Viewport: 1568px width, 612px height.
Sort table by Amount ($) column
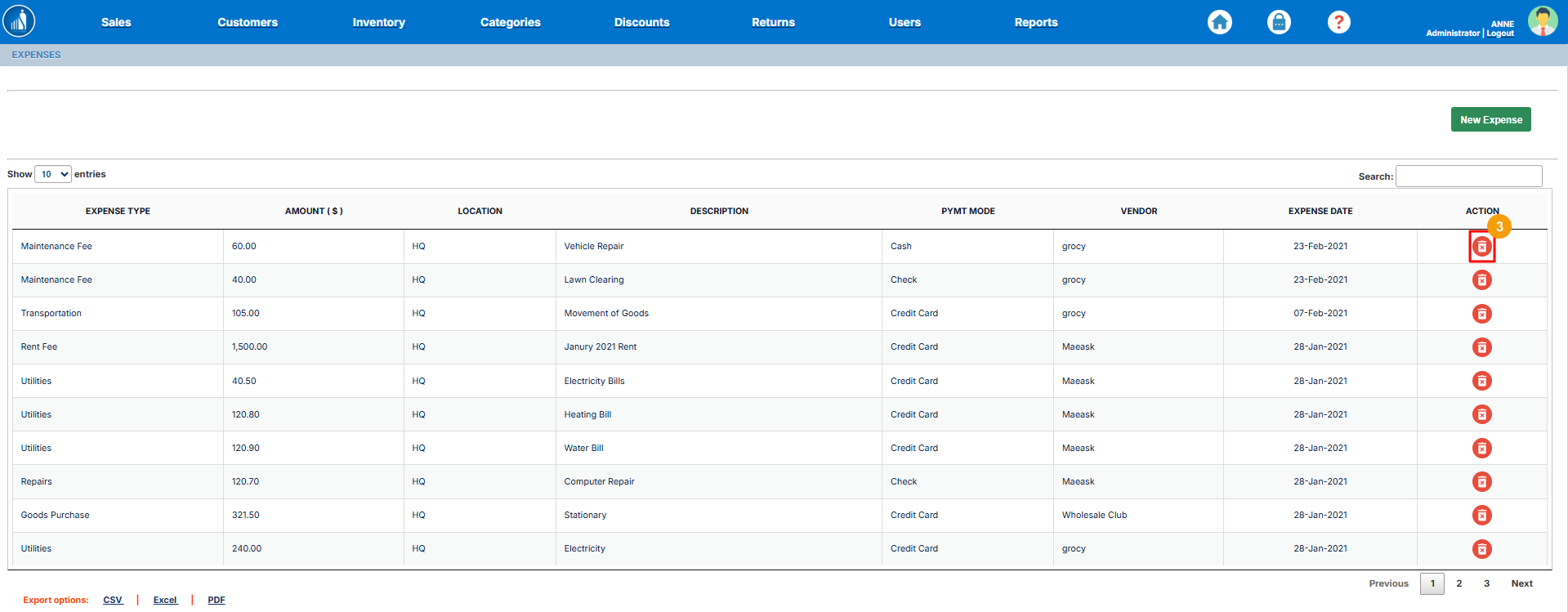[x=314, y=211]
